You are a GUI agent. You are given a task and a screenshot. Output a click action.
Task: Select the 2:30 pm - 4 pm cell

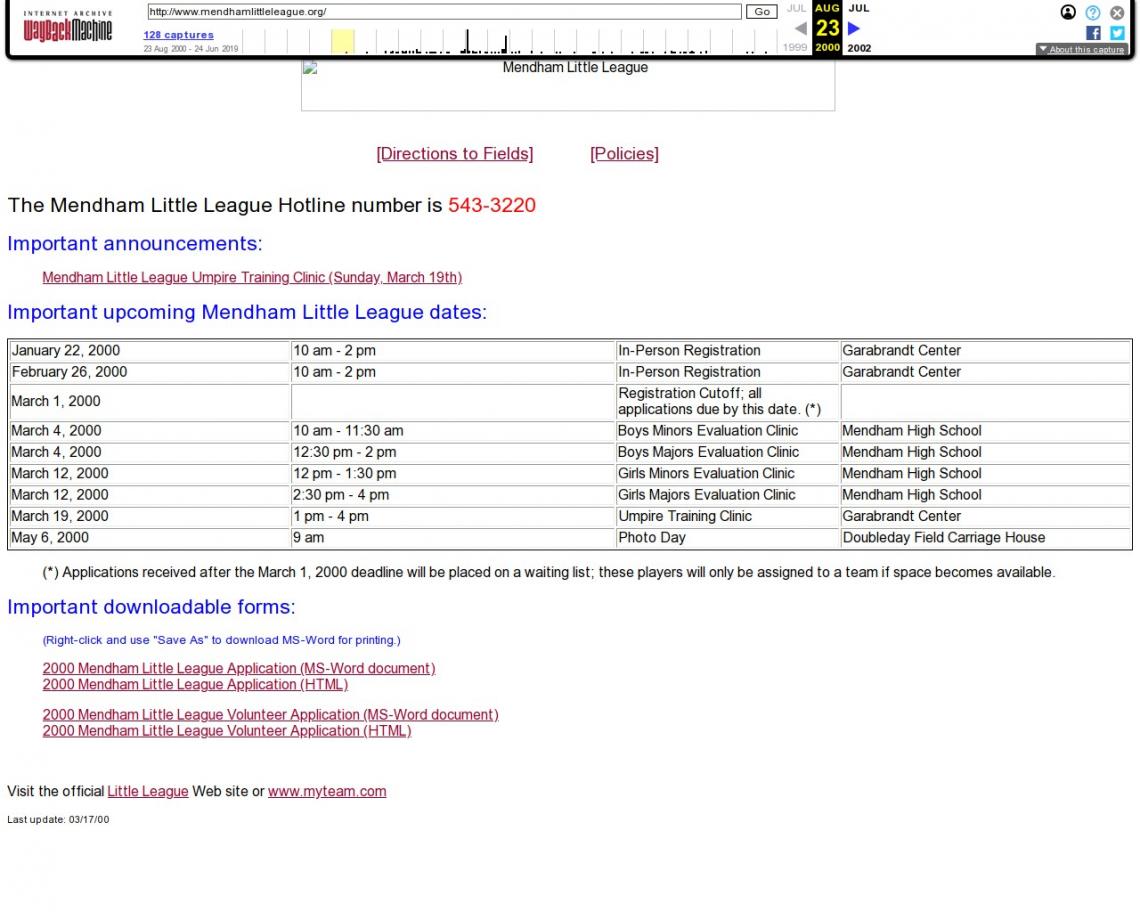coord(453,495)
